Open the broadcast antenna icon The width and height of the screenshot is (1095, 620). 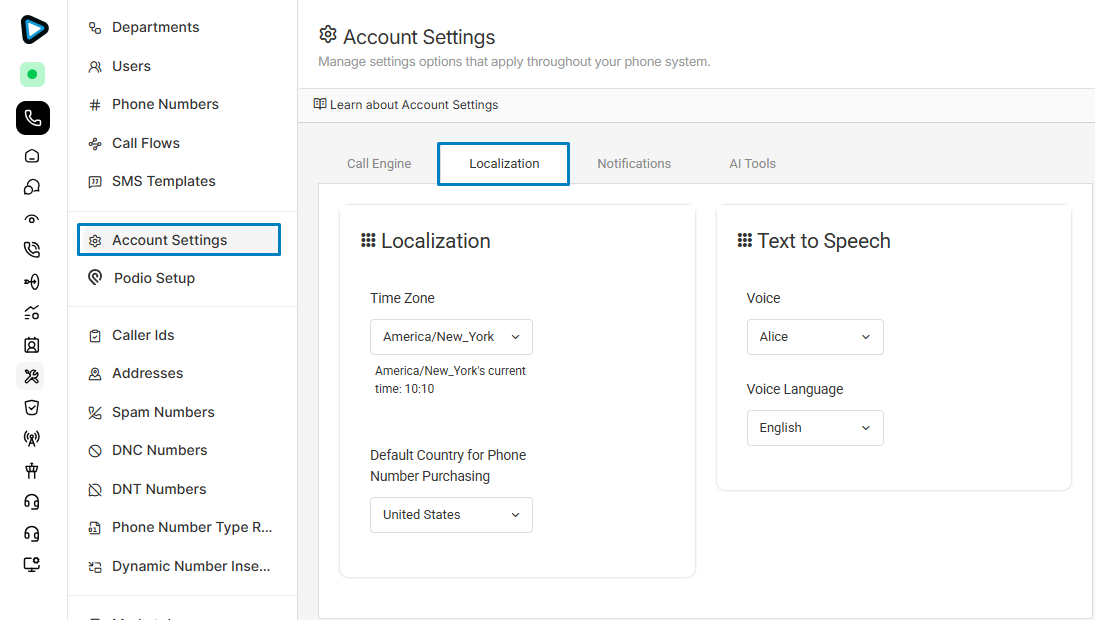(32, 438)
